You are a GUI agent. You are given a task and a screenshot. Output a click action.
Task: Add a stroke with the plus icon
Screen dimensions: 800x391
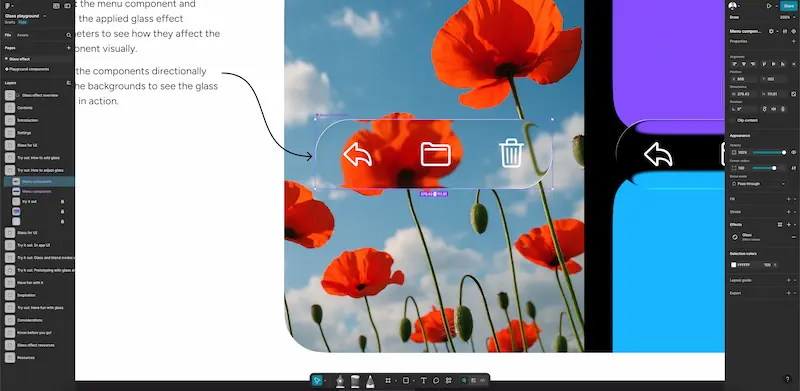coord(788,212)
